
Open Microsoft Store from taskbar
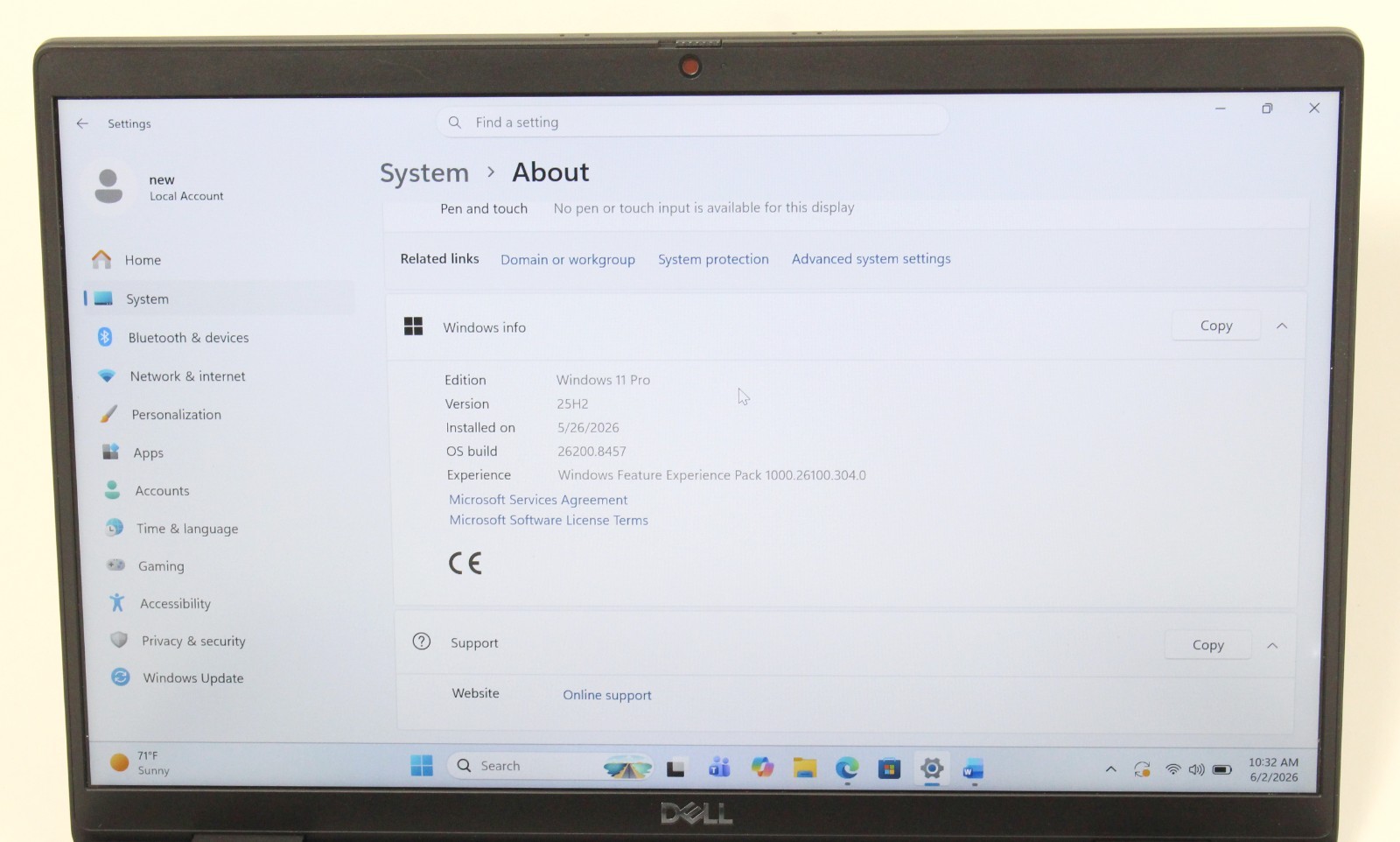click(889, 768)
